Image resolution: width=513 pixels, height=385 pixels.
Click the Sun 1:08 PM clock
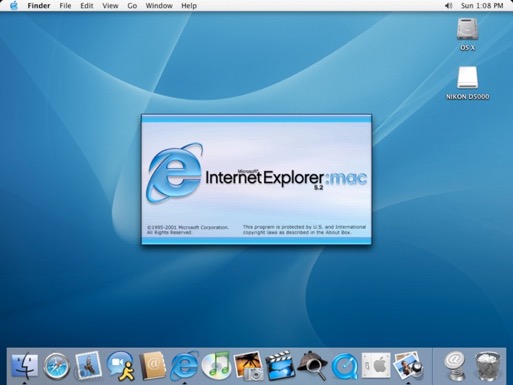[x=482, y=6]
